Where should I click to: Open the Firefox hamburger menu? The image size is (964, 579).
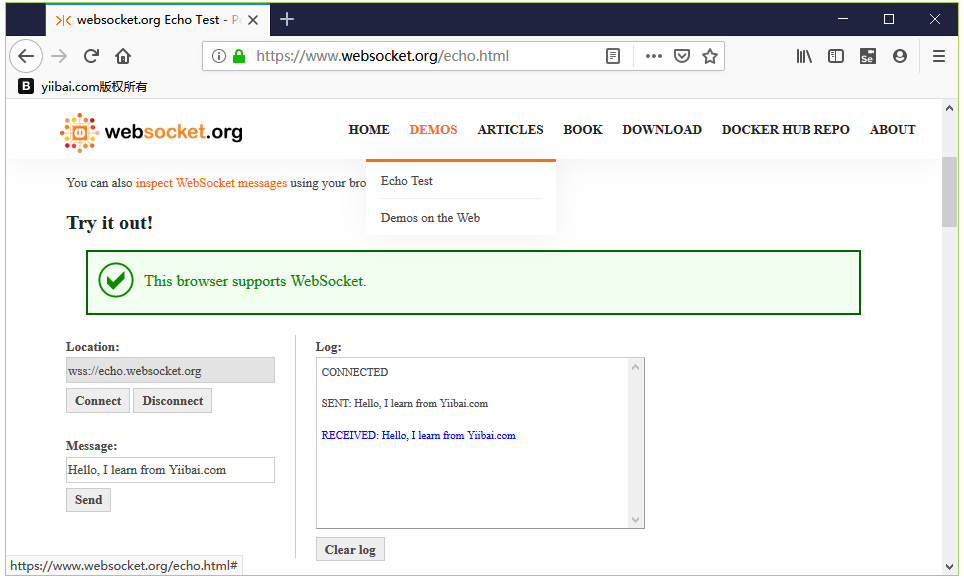[939, 56]
